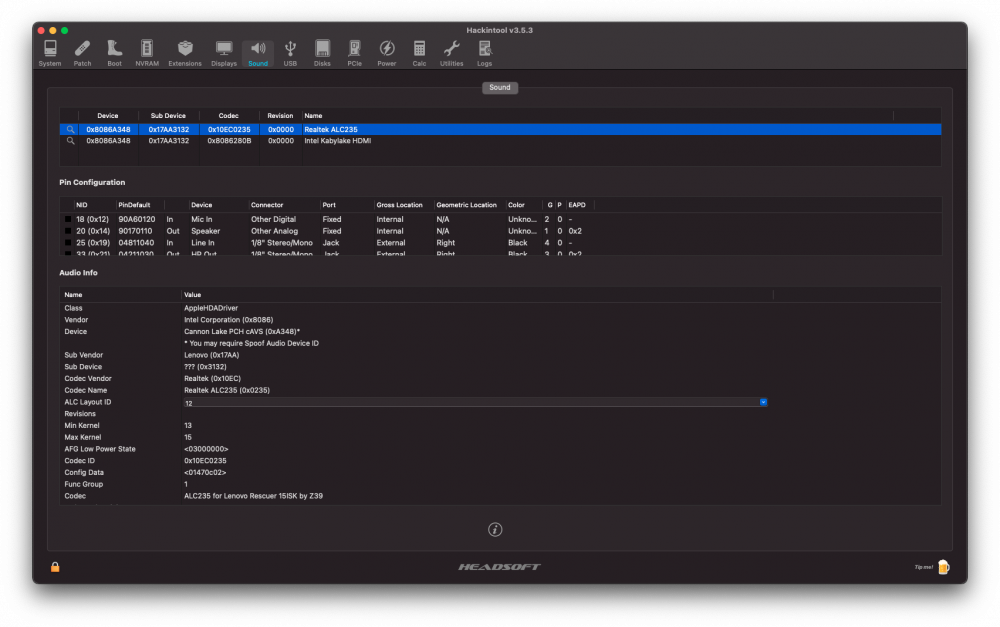1000x627 pixels.
Task: Sort by the Revision column header
Action: (x=280, y=115)
